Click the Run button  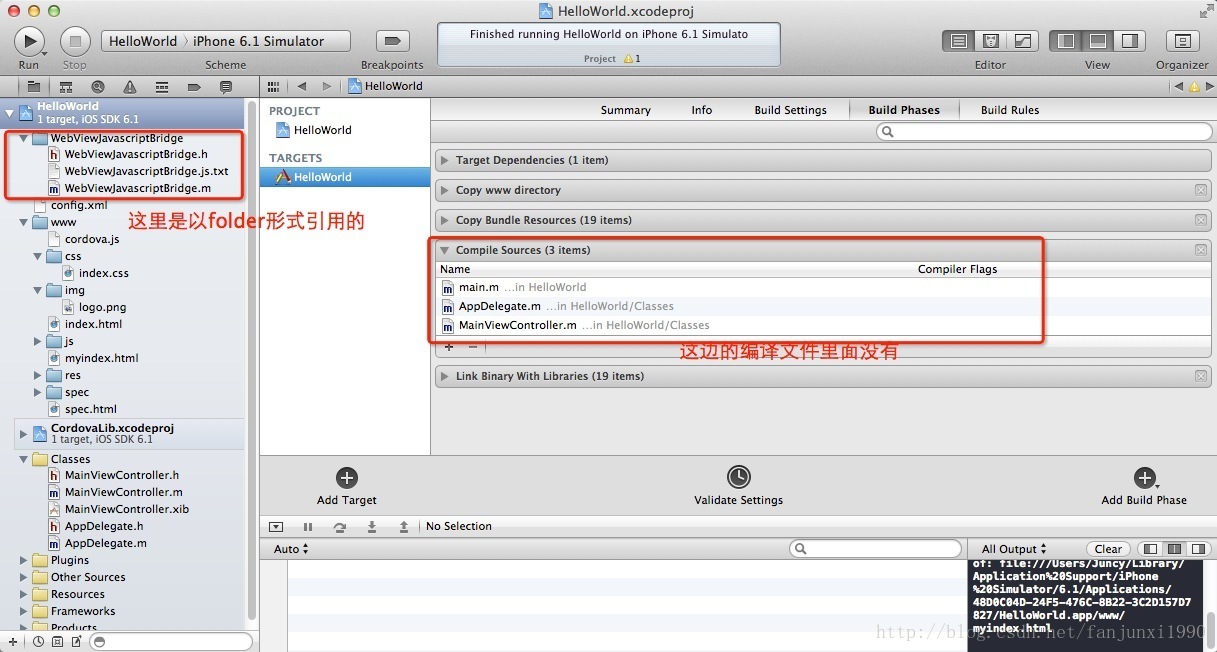click(x=29, y=41)
